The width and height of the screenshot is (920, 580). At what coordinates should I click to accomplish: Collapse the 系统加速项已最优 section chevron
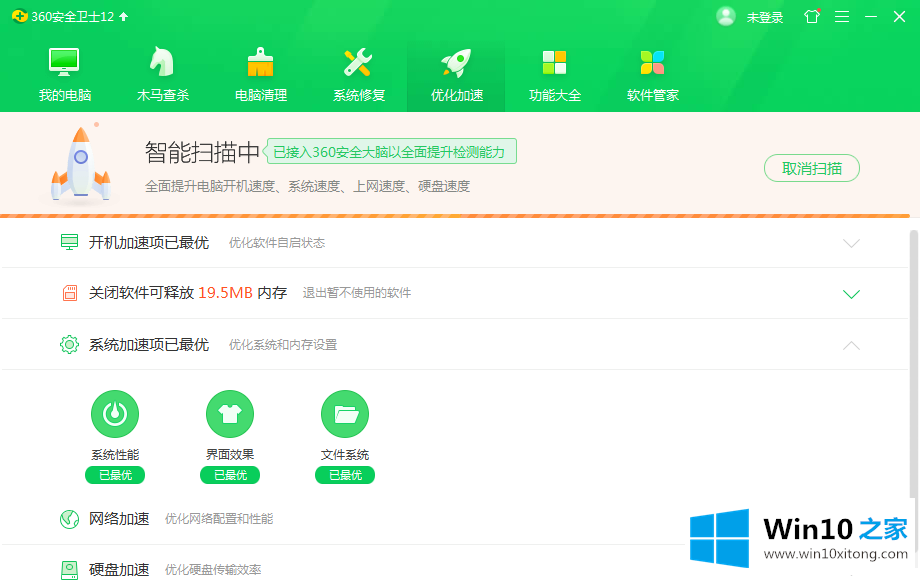coord(851,345)
